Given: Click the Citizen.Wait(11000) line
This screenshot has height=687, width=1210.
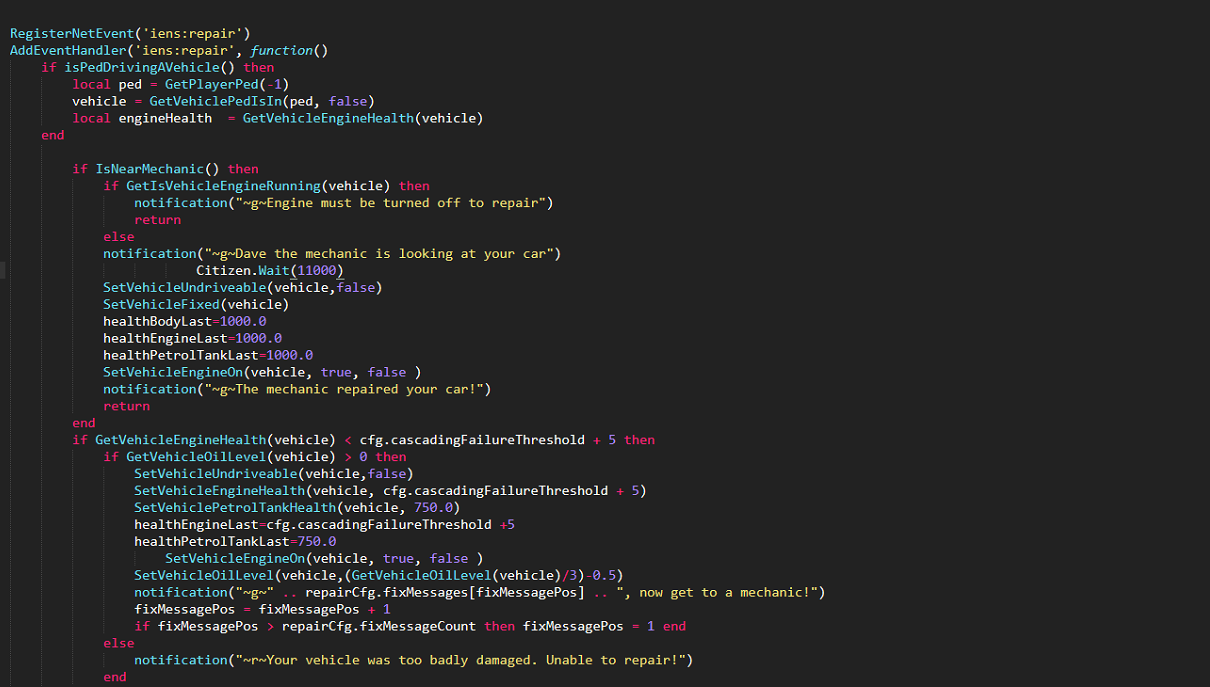Looking at the screenshot, I should [270, 270].
